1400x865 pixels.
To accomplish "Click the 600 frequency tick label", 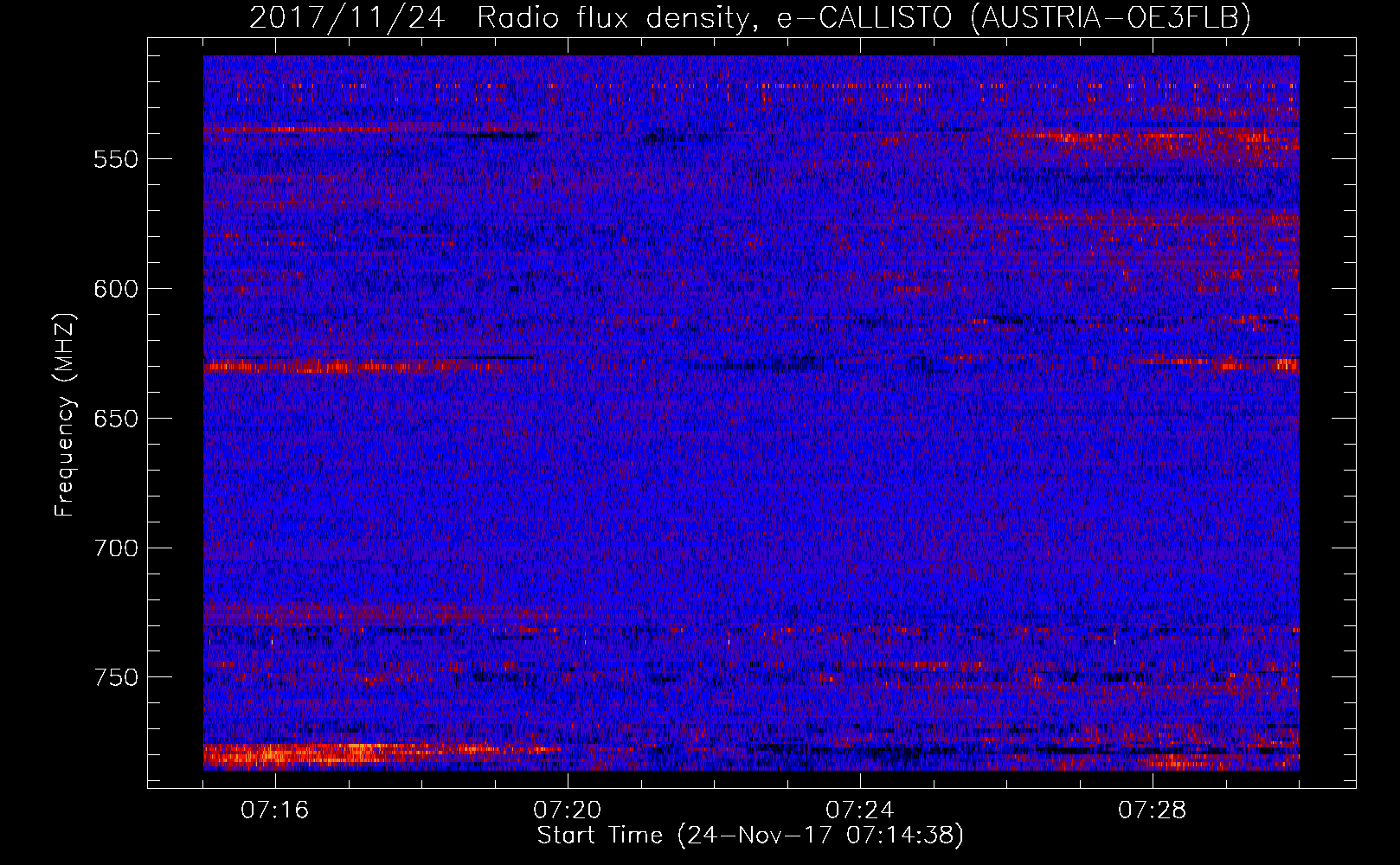I will (116, 289).
